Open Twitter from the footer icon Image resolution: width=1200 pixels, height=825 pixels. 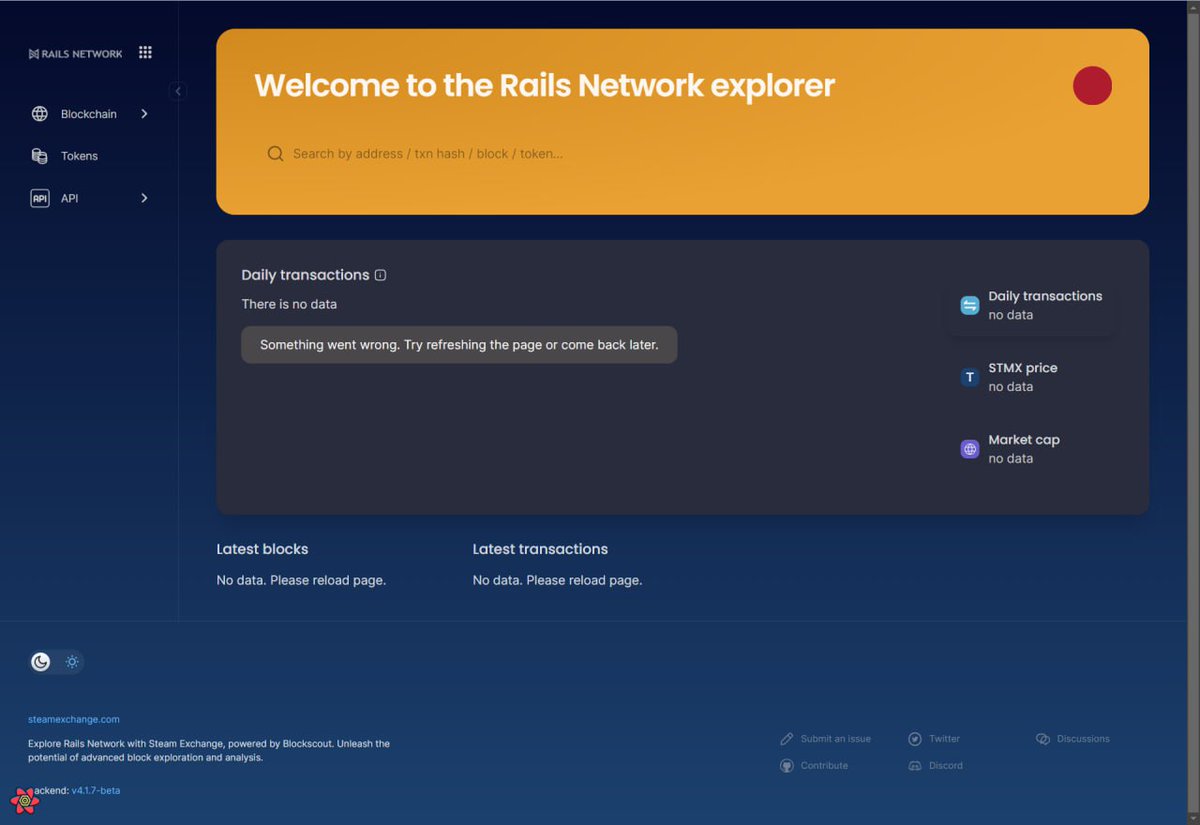pos(915,738)
